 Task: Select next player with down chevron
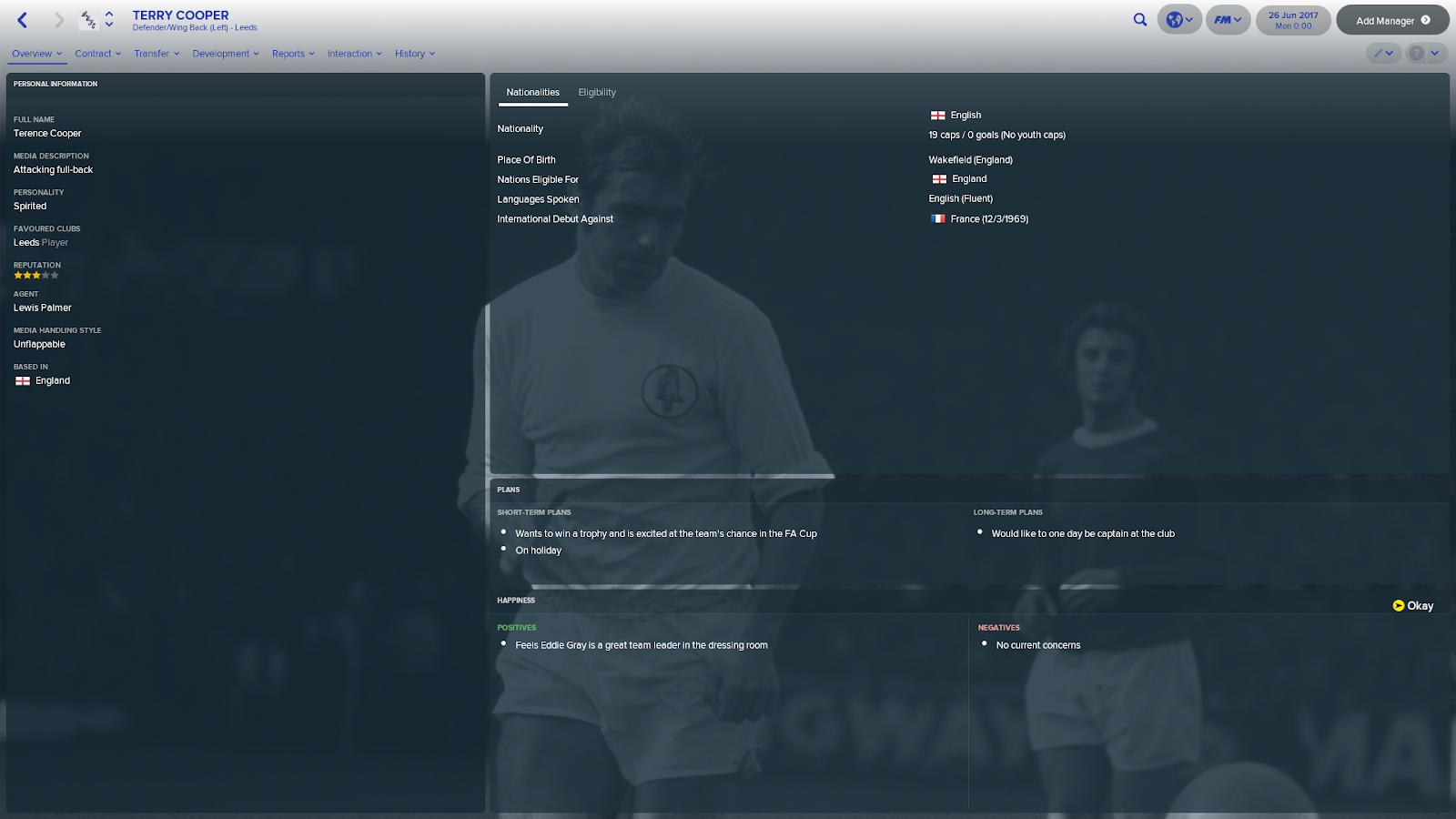[109, 25]
